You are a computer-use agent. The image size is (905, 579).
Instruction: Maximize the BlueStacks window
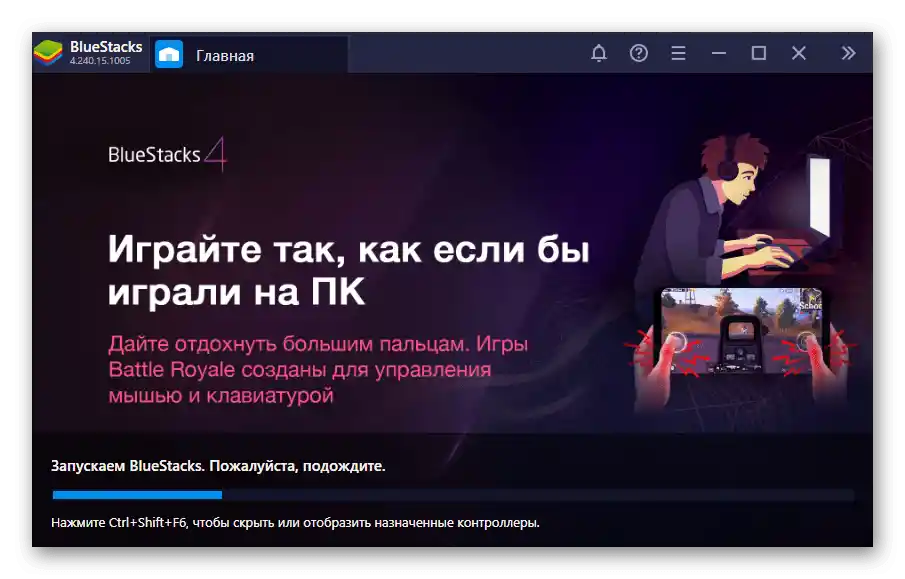pyautogui.click(x=759, y=53)
